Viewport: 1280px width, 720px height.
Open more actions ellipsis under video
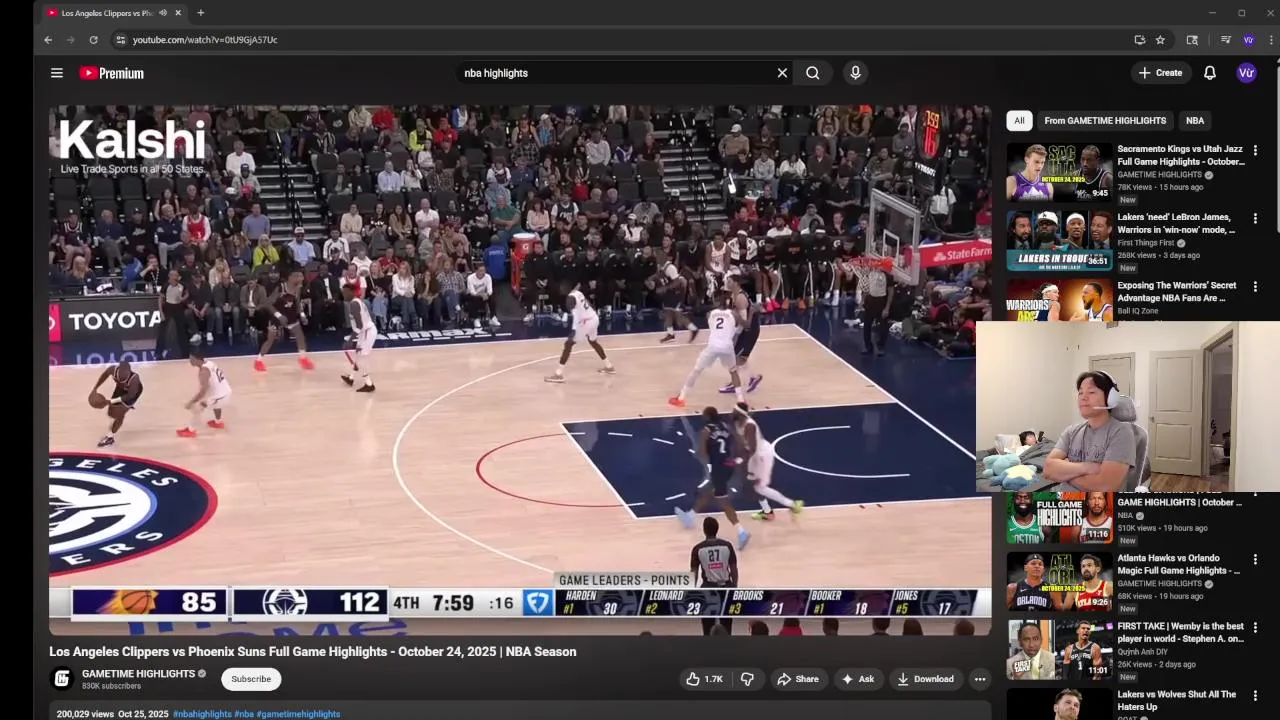click(x=980, y=679)
